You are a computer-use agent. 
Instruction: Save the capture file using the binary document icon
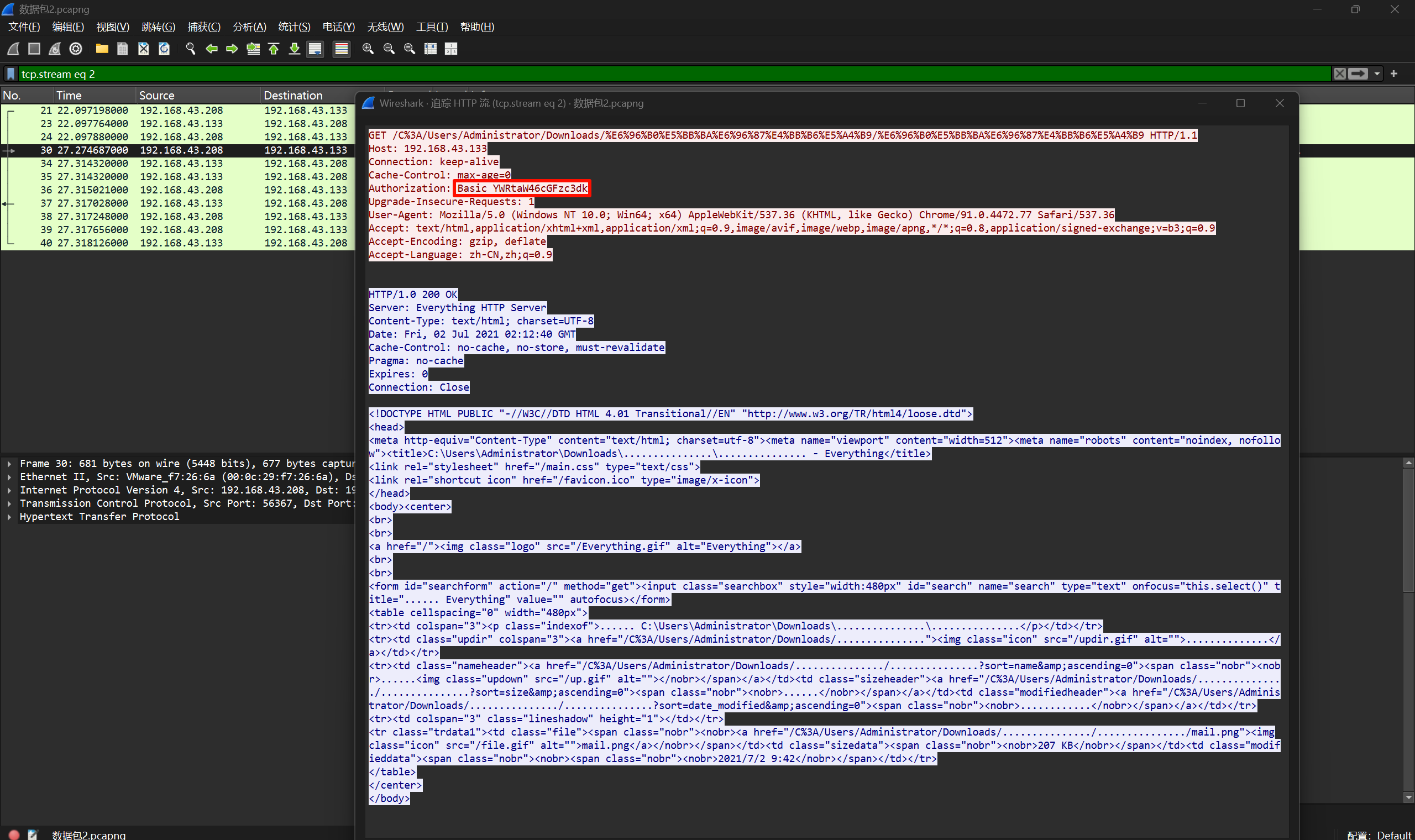pyautogui.click(x=122, y=49)
